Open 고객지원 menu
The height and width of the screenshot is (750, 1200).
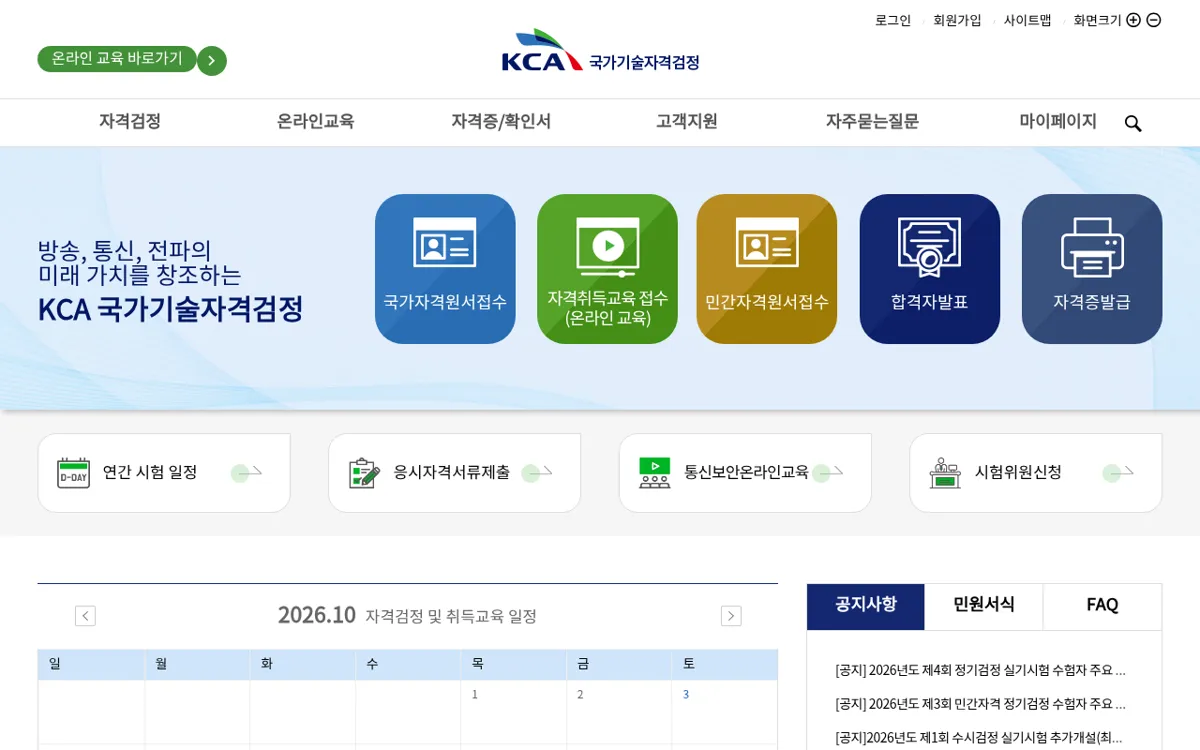(x=687, y=122)
